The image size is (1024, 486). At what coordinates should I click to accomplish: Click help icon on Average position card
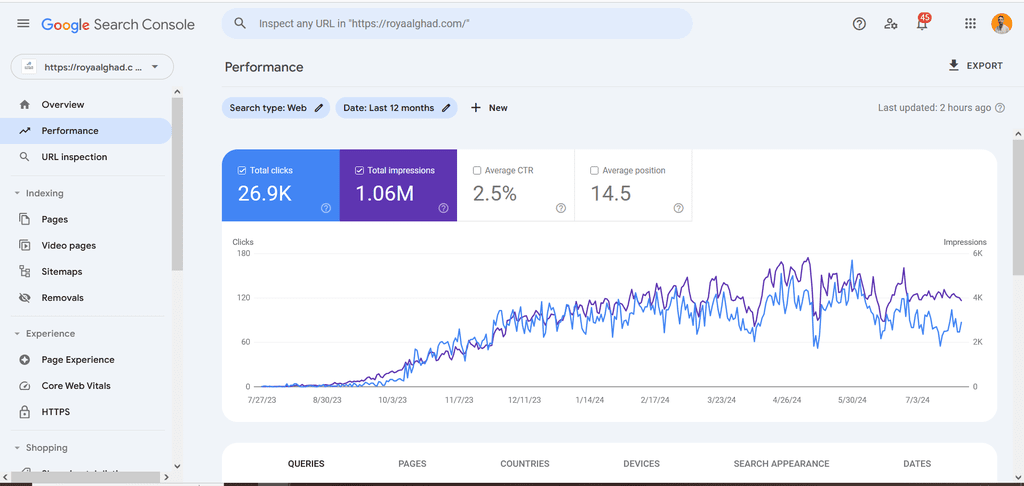click(x=679, y=208)
